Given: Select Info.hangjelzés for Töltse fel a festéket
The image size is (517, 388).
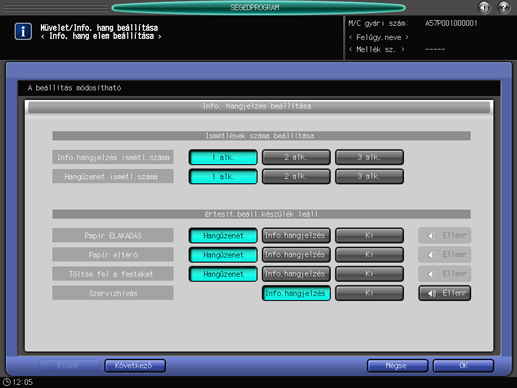Looking at the screenshot, I should click(296, 274).
